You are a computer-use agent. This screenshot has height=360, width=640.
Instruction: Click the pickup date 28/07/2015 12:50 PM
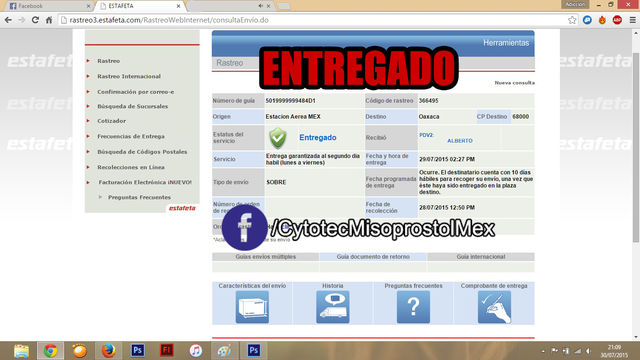pyautogui.click(x=447, y=208)
